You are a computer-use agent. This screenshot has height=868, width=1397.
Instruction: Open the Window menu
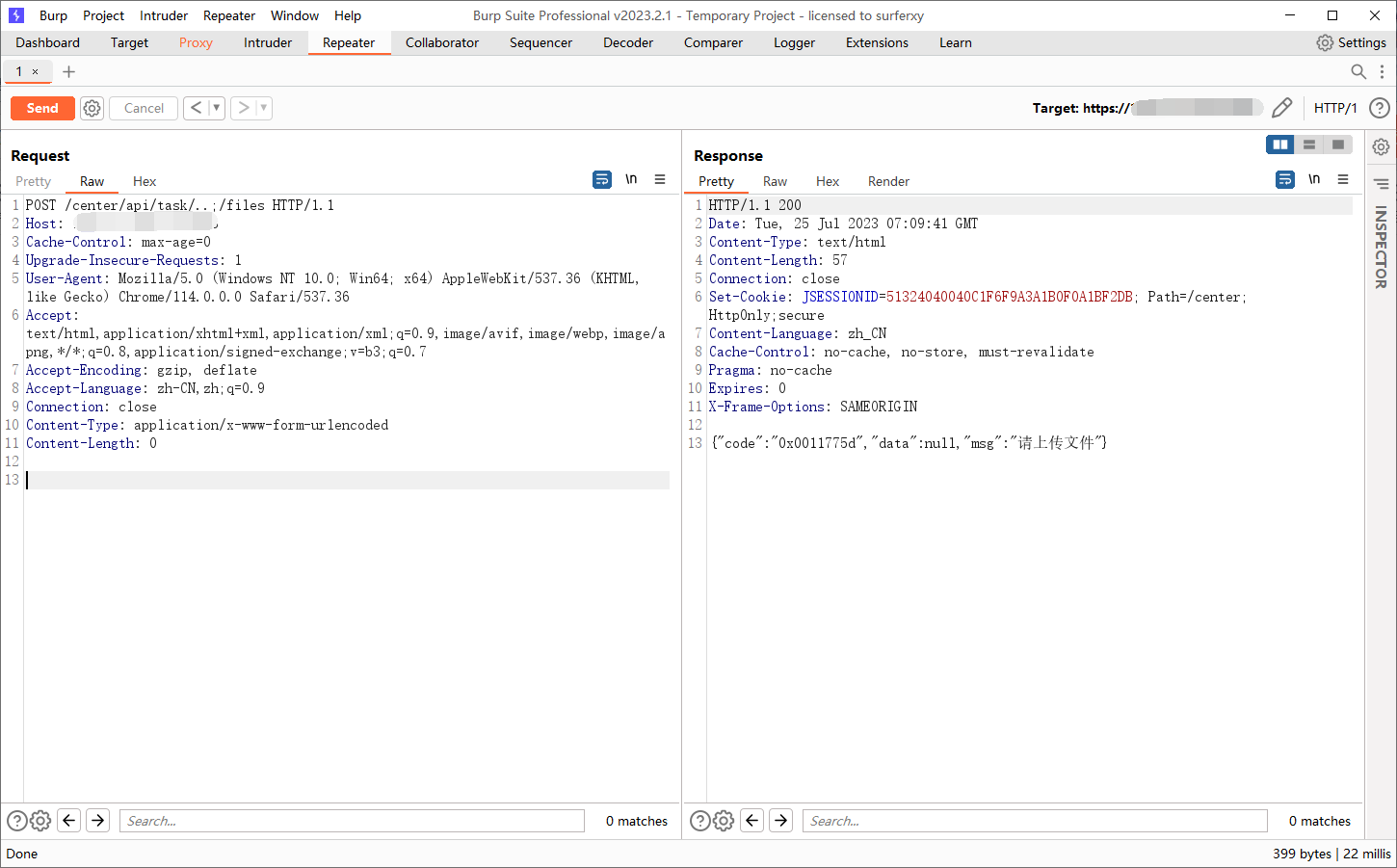point(295,15)
